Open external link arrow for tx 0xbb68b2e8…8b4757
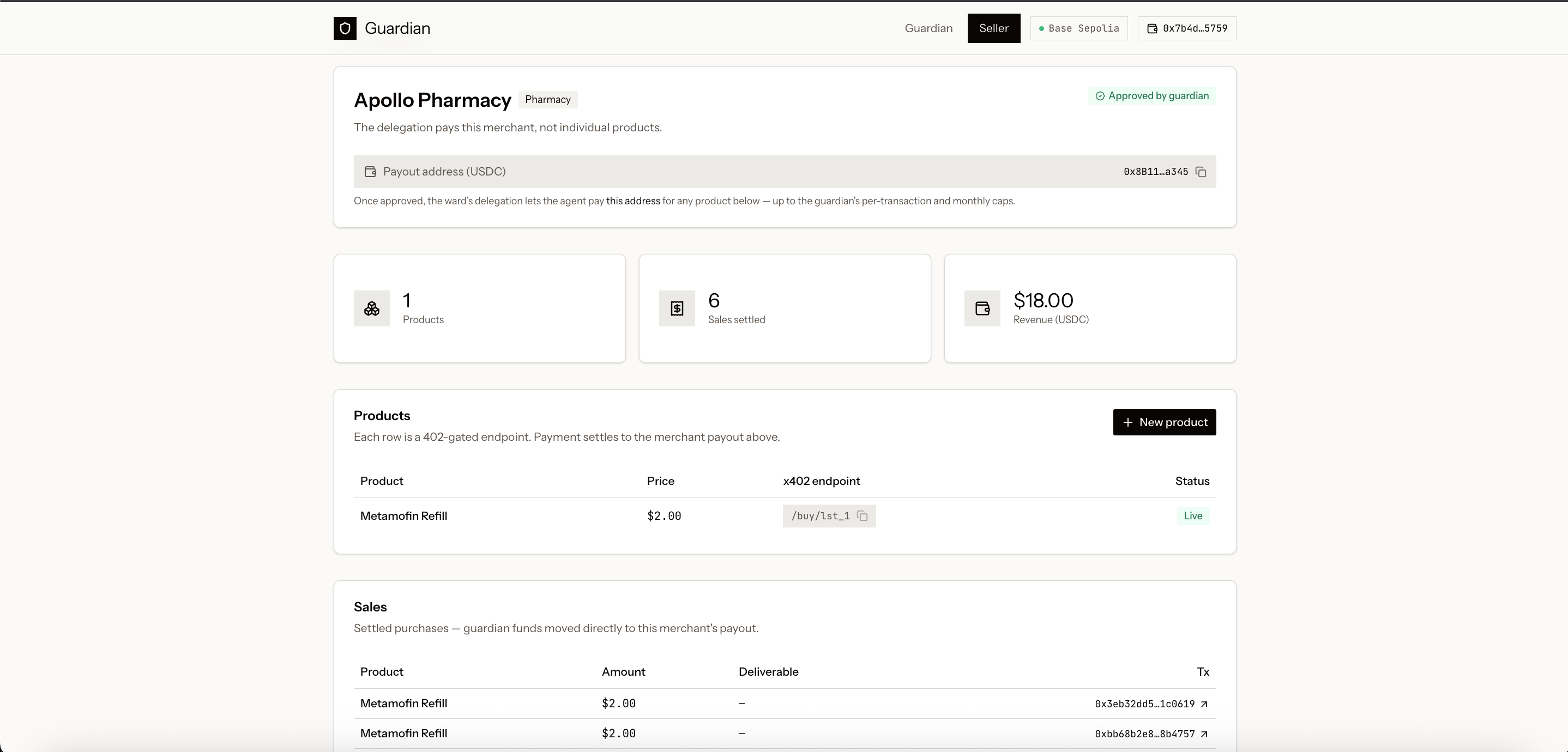Screen dimensions: 1568x752 coord(1203,734)
